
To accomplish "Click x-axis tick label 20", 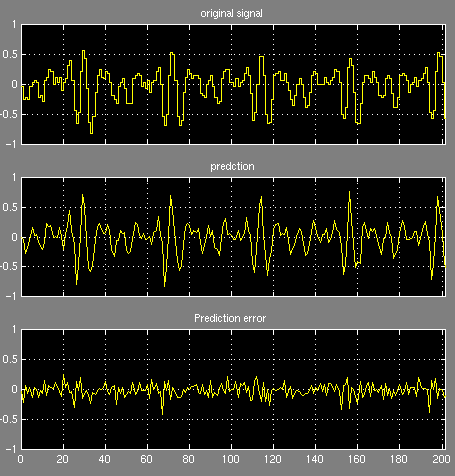I will 63,459.
